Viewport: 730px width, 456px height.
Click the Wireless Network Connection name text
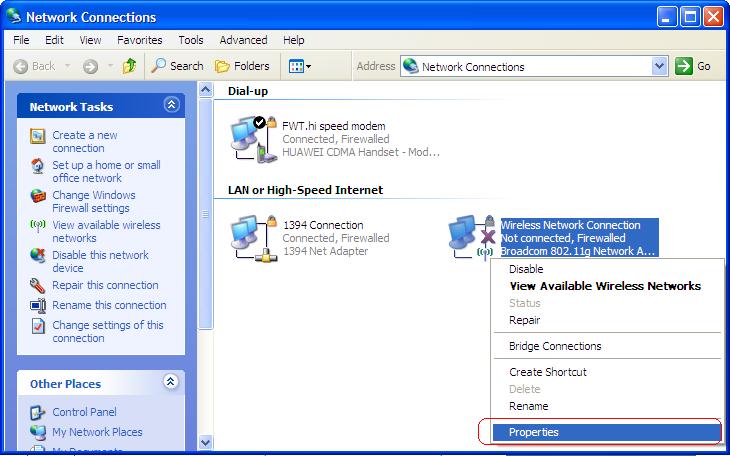point(571,225)
